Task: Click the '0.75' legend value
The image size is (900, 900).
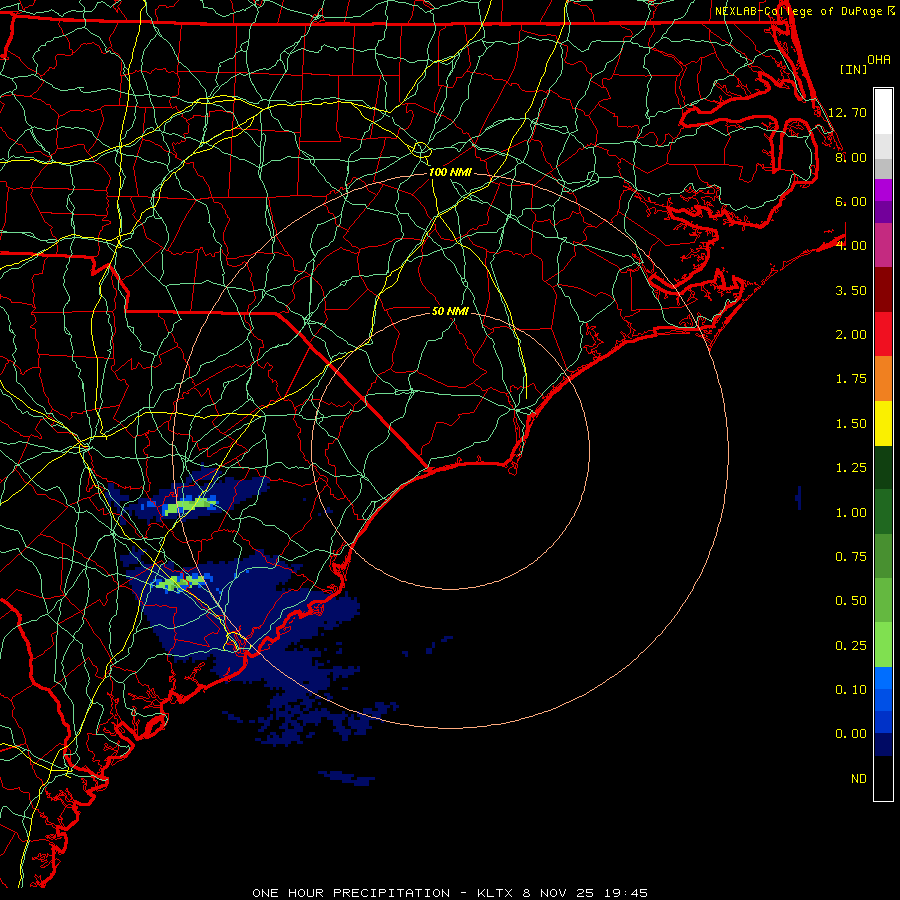Action: coord(851,557)
